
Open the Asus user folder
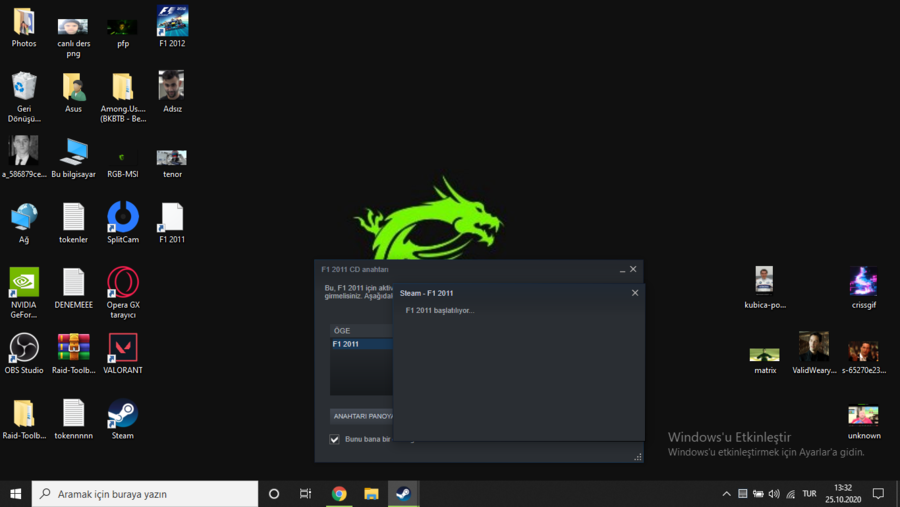[x=73, y=92]
